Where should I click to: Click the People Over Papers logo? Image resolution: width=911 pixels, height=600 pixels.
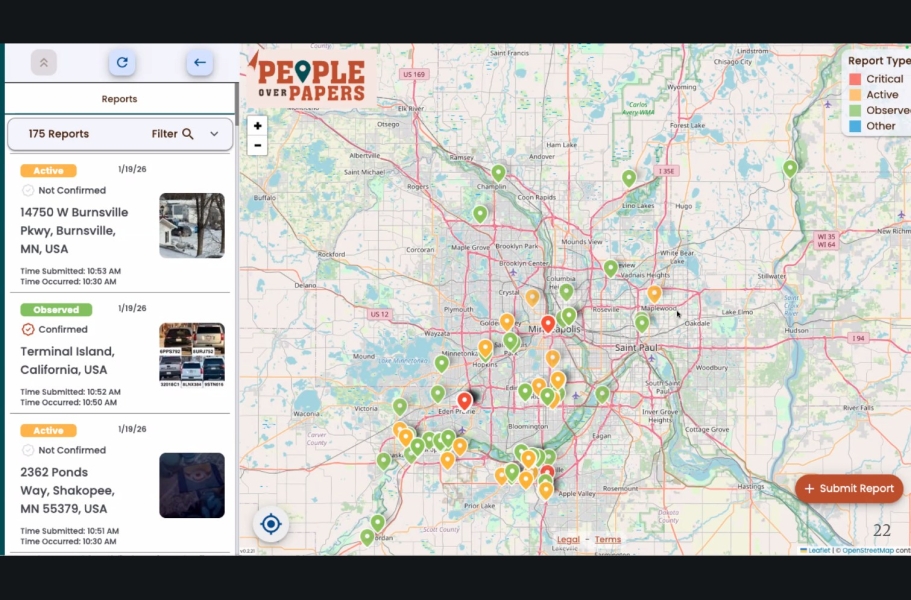(x=310, y=75)
